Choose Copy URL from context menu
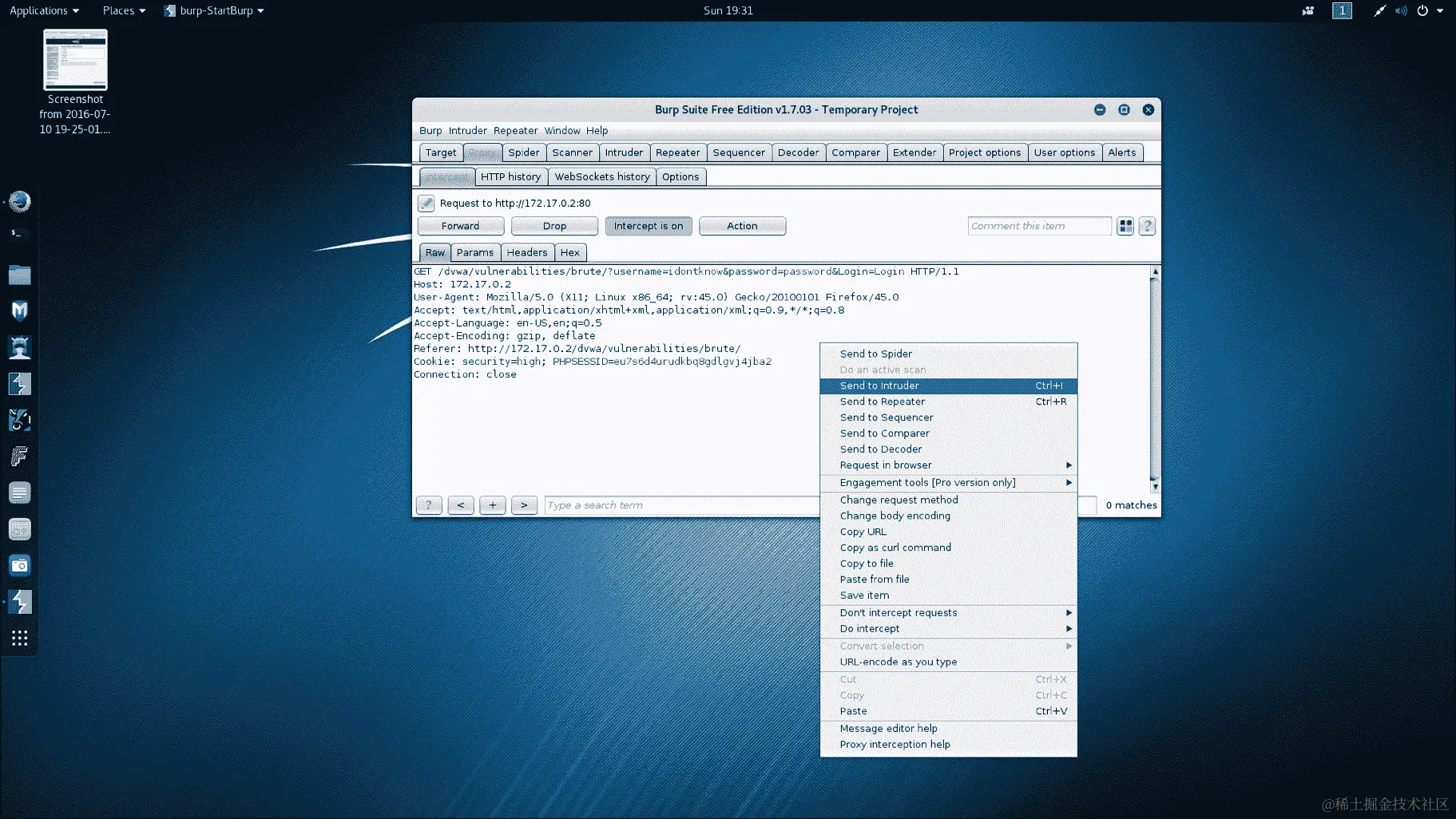The height and width of the screenshot is (819, 1456). (x=948, y=532)
